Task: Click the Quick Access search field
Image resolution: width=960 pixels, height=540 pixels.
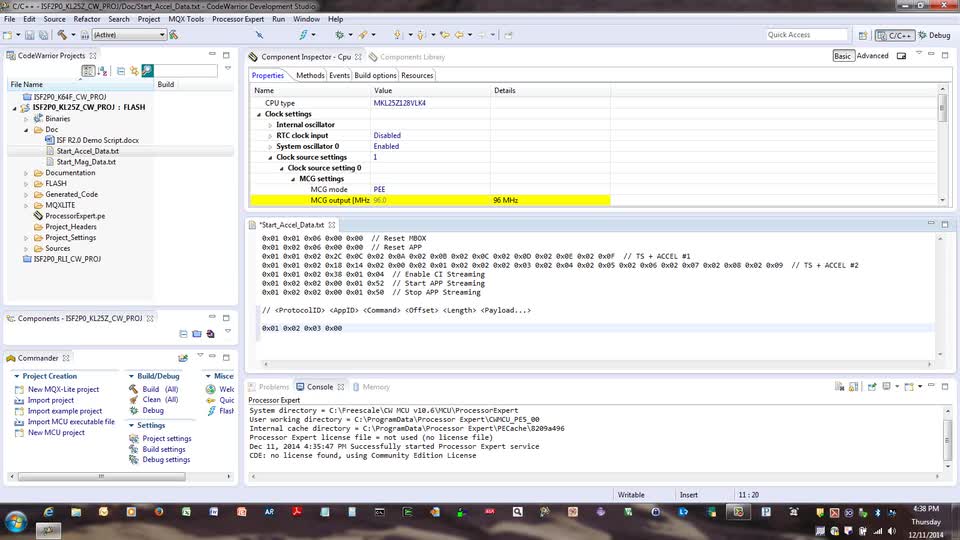Action: tap(806, 35)
